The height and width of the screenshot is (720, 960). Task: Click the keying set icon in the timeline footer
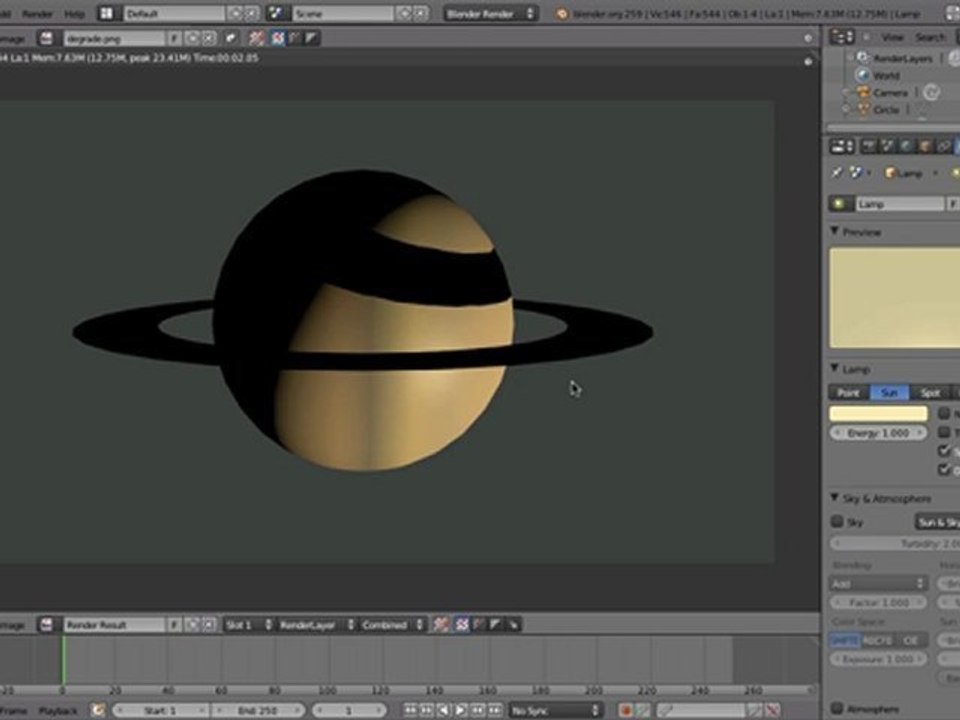coord(667,710)
